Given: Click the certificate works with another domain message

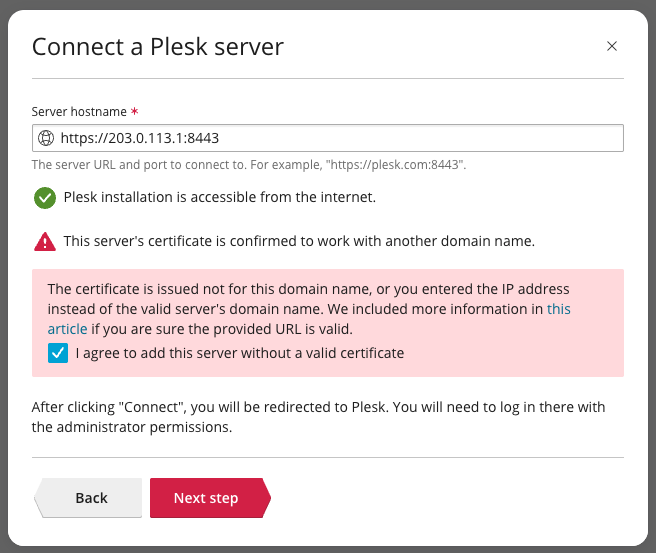Looking at the screenshot, I should (x=299, y=241).
